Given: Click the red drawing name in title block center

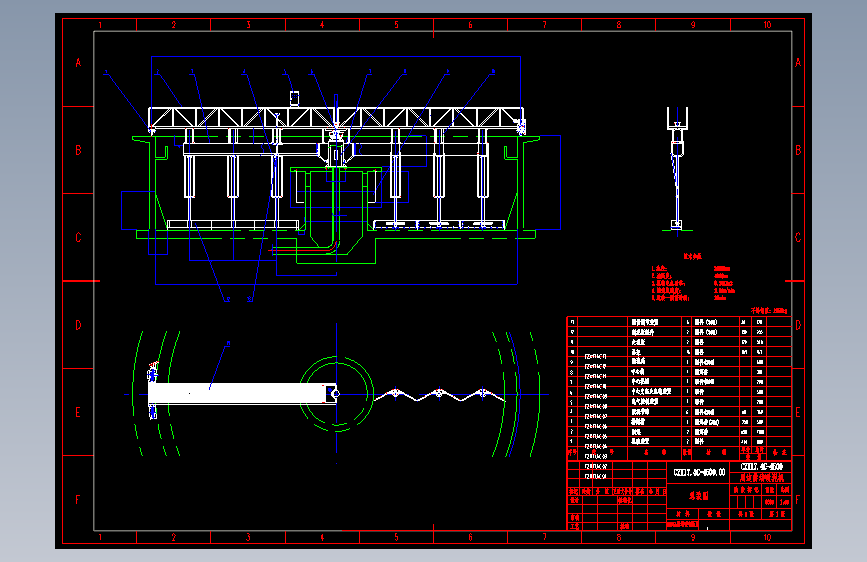Looking at the screenshot, I should click(x=698, y=496).
